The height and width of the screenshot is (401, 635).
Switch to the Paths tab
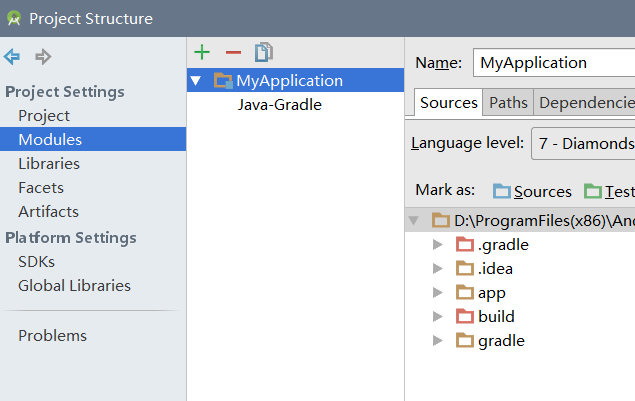[x=508, y=102]
